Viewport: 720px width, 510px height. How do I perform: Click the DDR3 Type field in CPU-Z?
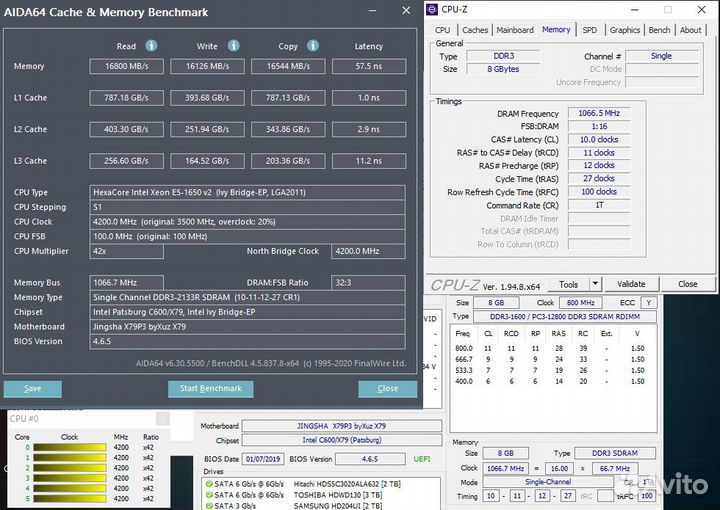coord(503,56)
